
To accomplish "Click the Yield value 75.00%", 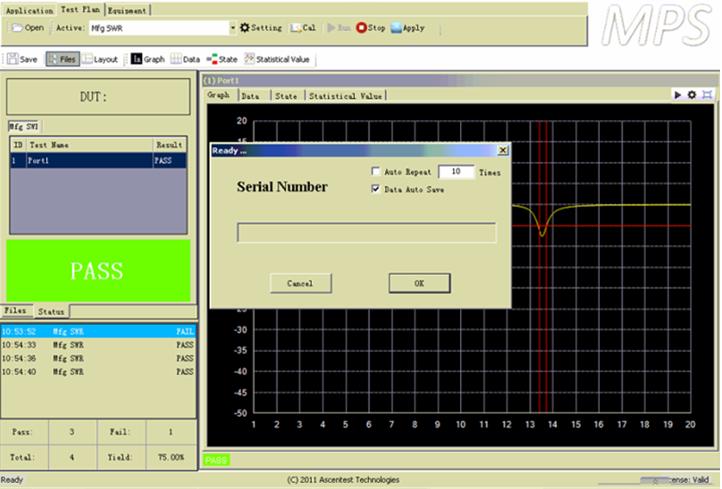I will click(171, 457).
